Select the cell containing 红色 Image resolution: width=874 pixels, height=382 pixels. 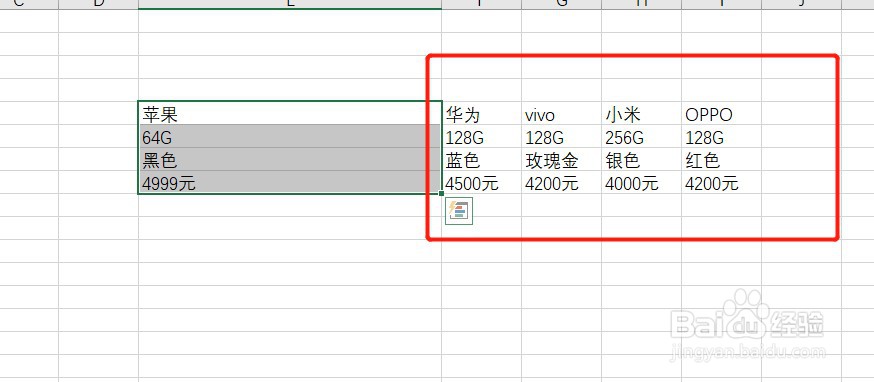coord(721,159)
